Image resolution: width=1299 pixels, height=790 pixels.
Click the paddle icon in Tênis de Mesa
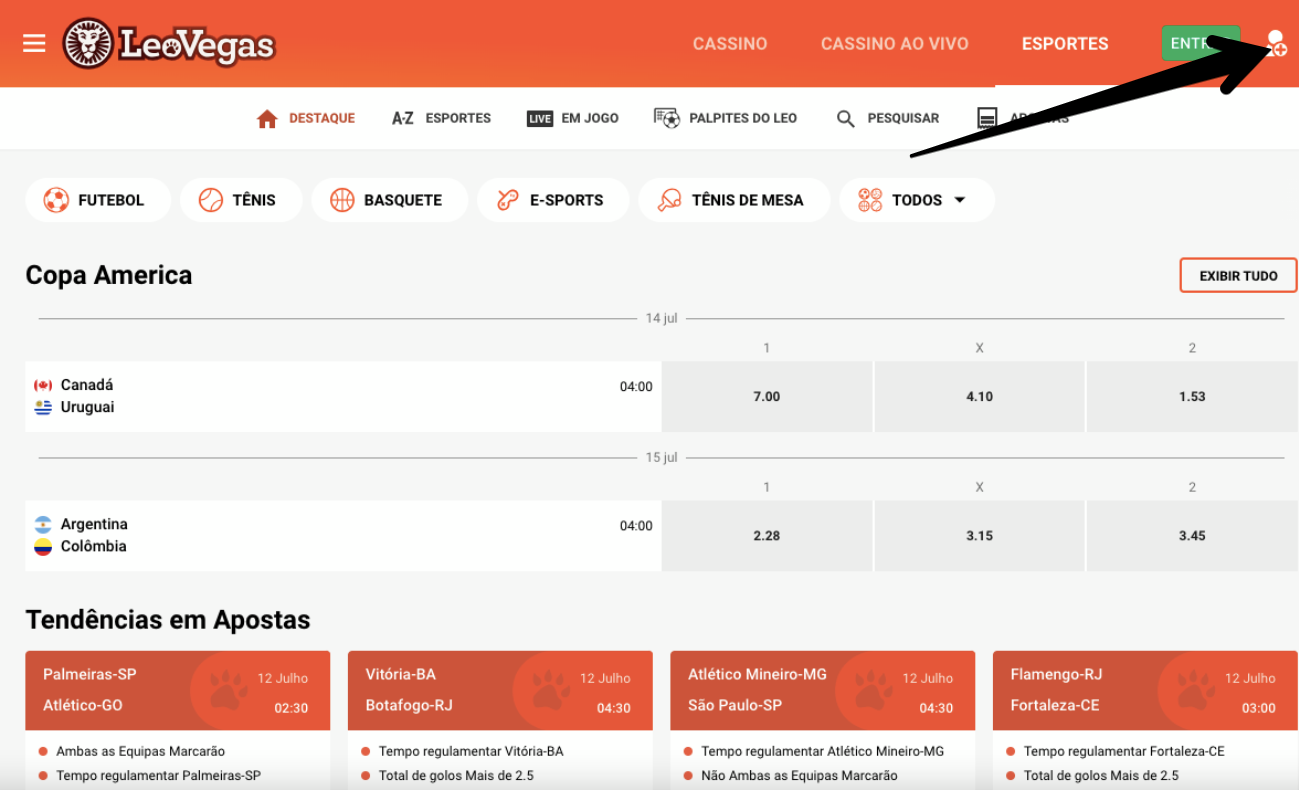670,200
